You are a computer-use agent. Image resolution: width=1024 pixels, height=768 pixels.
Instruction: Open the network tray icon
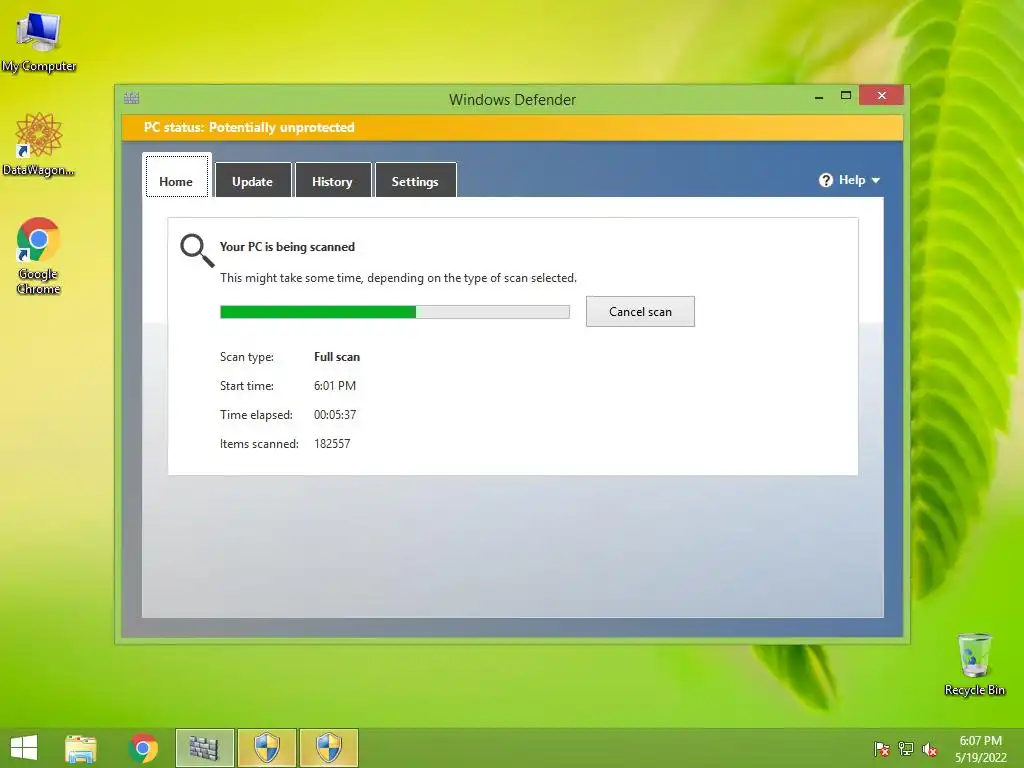[x=906, y=749]
